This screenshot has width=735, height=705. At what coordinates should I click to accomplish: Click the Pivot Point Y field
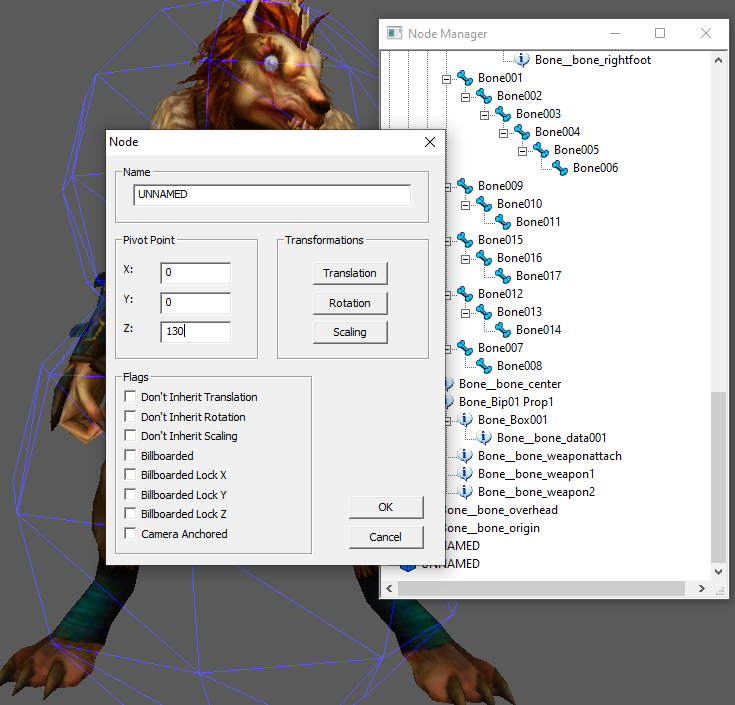point(195,303)
